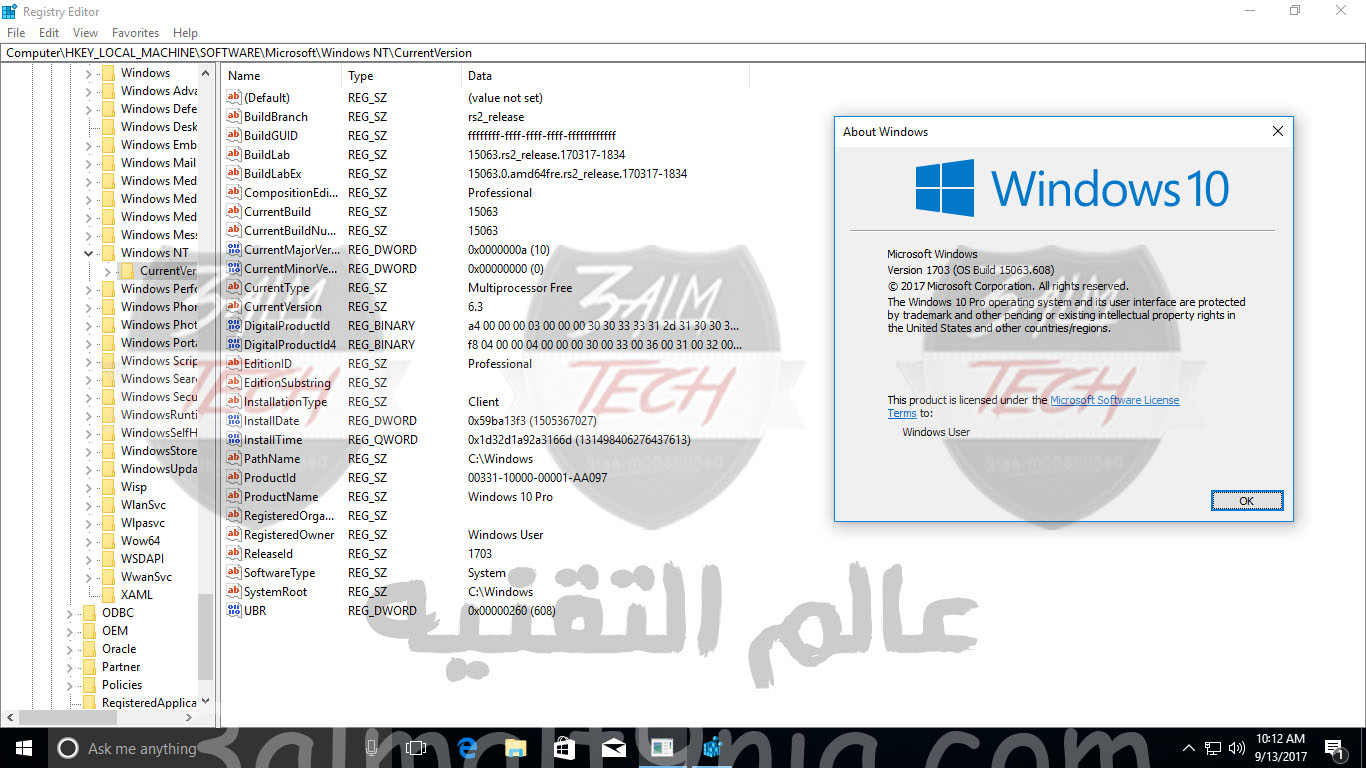The width and height of the screenshot is (1366, 768).
Task: Select the CurrentBuild string icon
Action: (x=234, y=212)
